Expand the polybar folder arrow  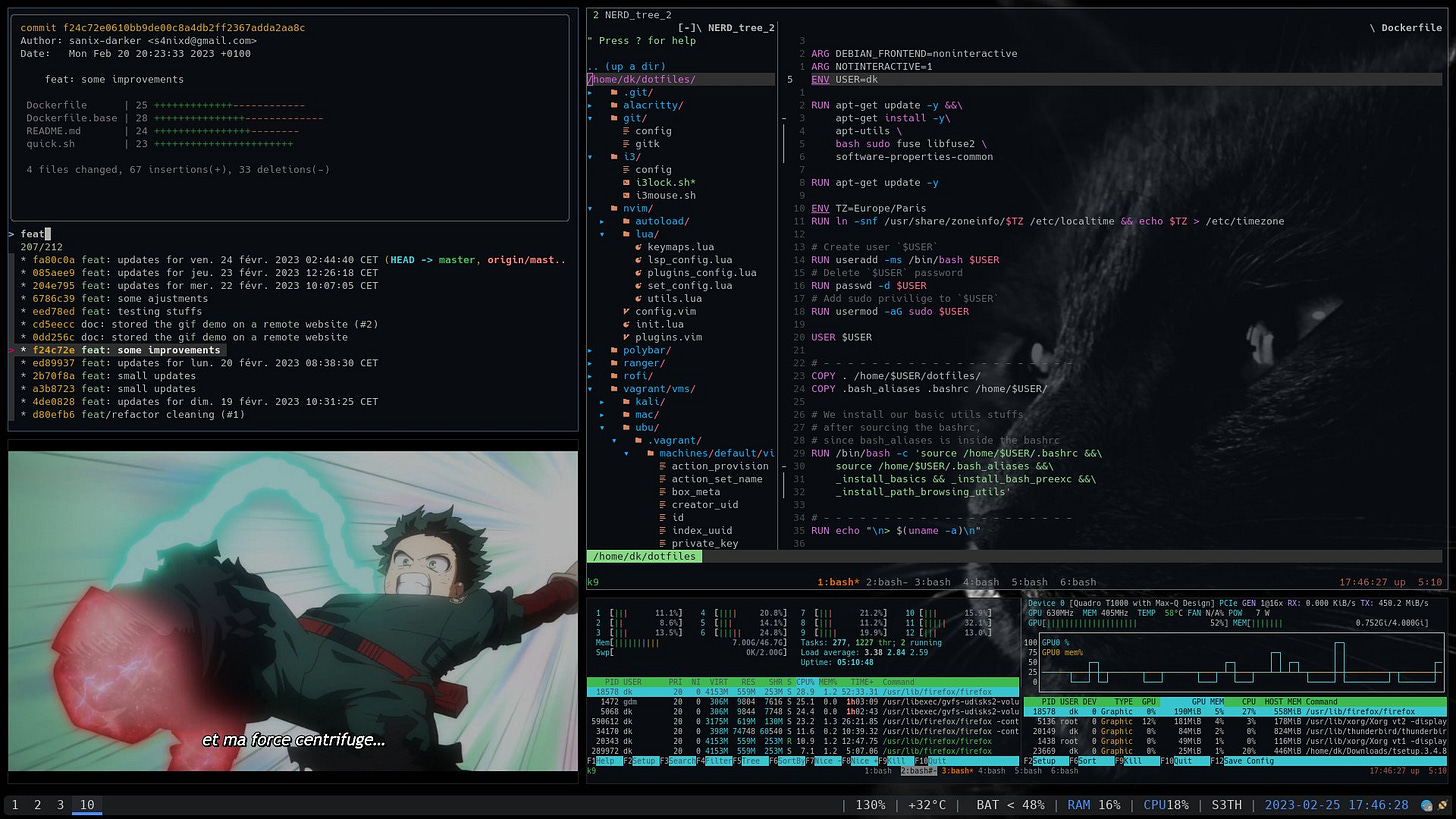pos(590,350)
